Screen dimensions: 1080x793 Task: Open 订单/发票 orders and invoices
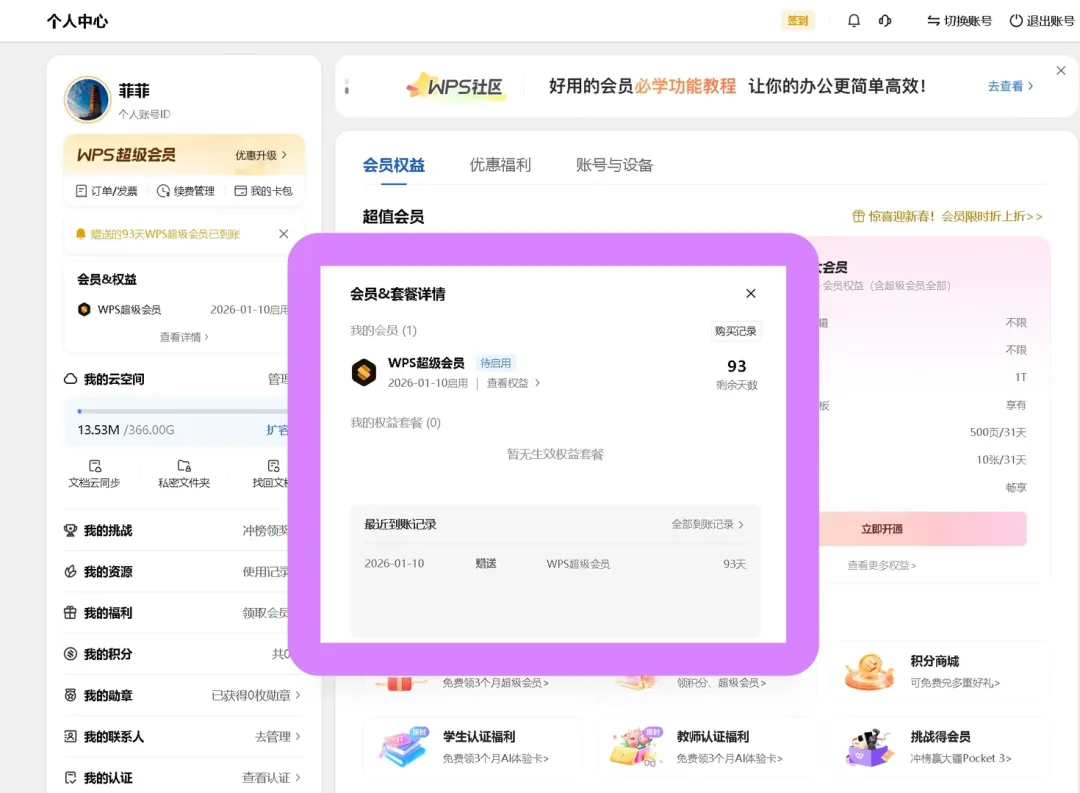(x=106, y=191)
